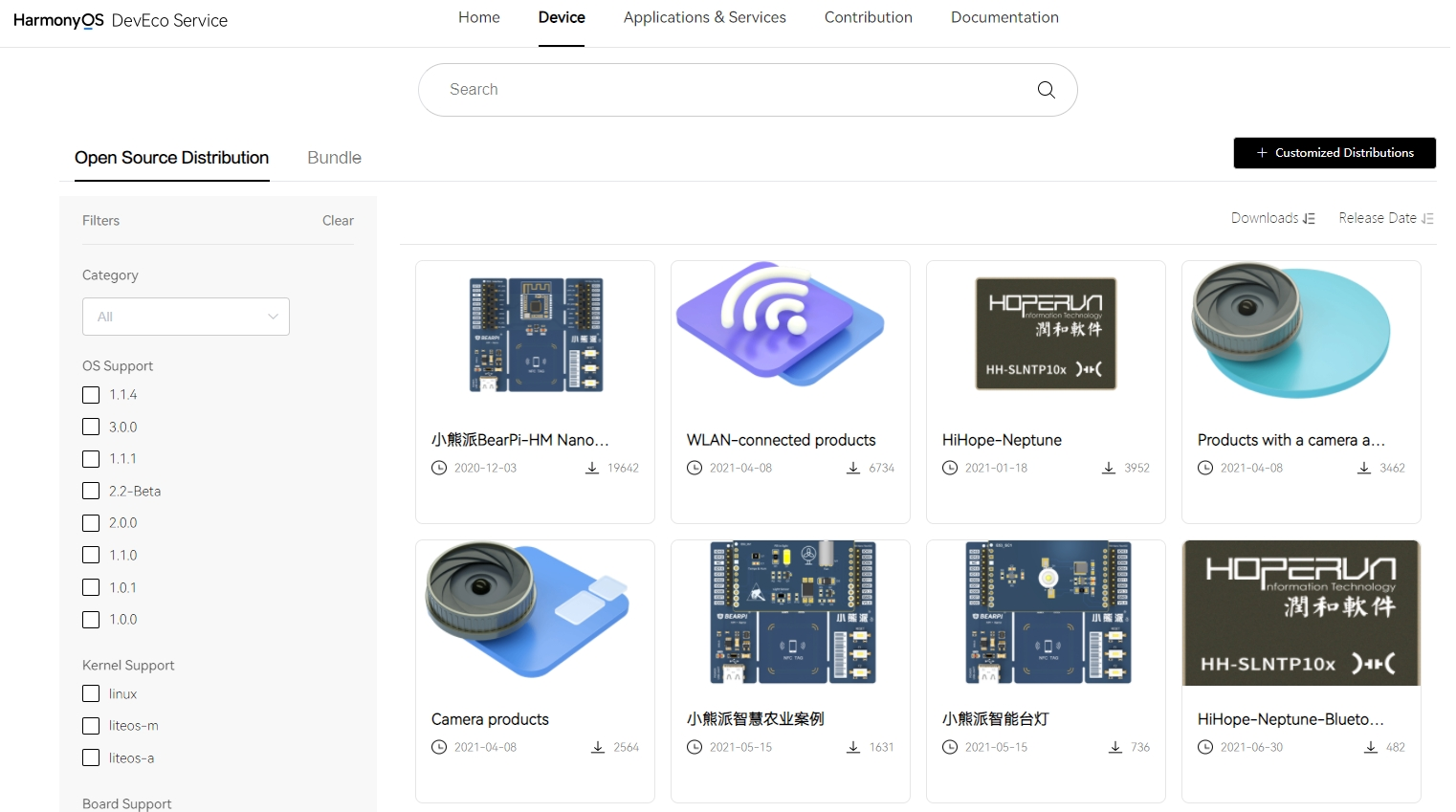Viewport: 1456px width, 812px height.
Task: Open the Camera products title link
Action: click(490, 719)
